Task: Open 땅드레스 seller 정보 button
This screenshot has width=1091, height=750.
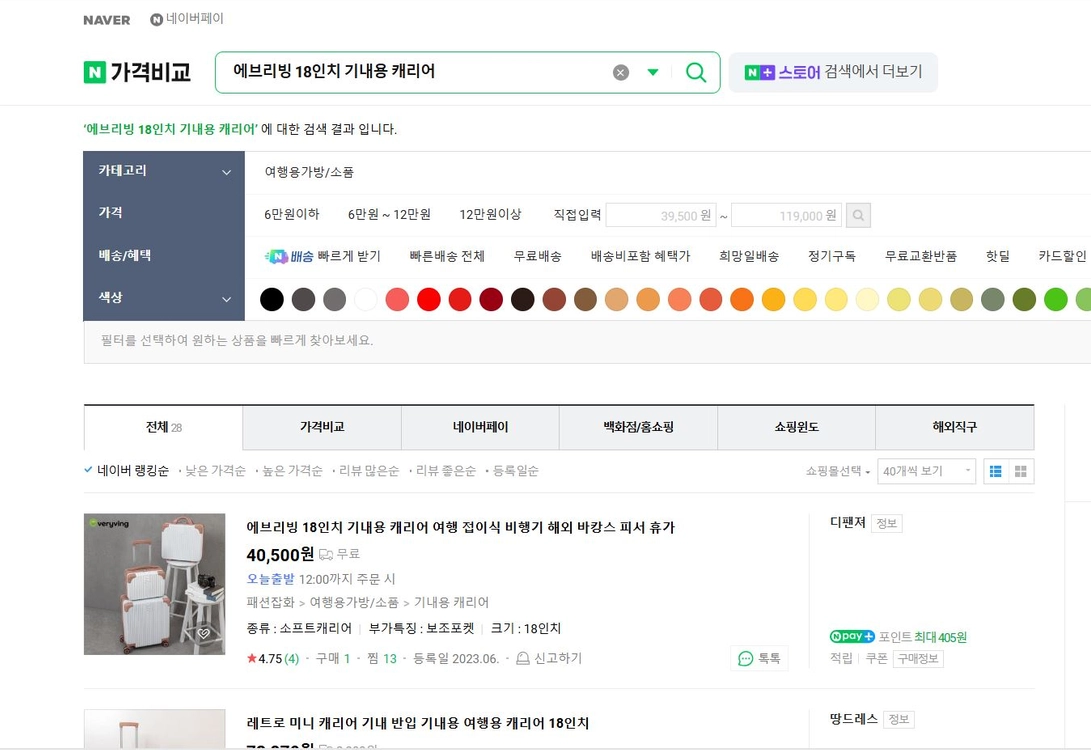Action: [x=898, y=719]
